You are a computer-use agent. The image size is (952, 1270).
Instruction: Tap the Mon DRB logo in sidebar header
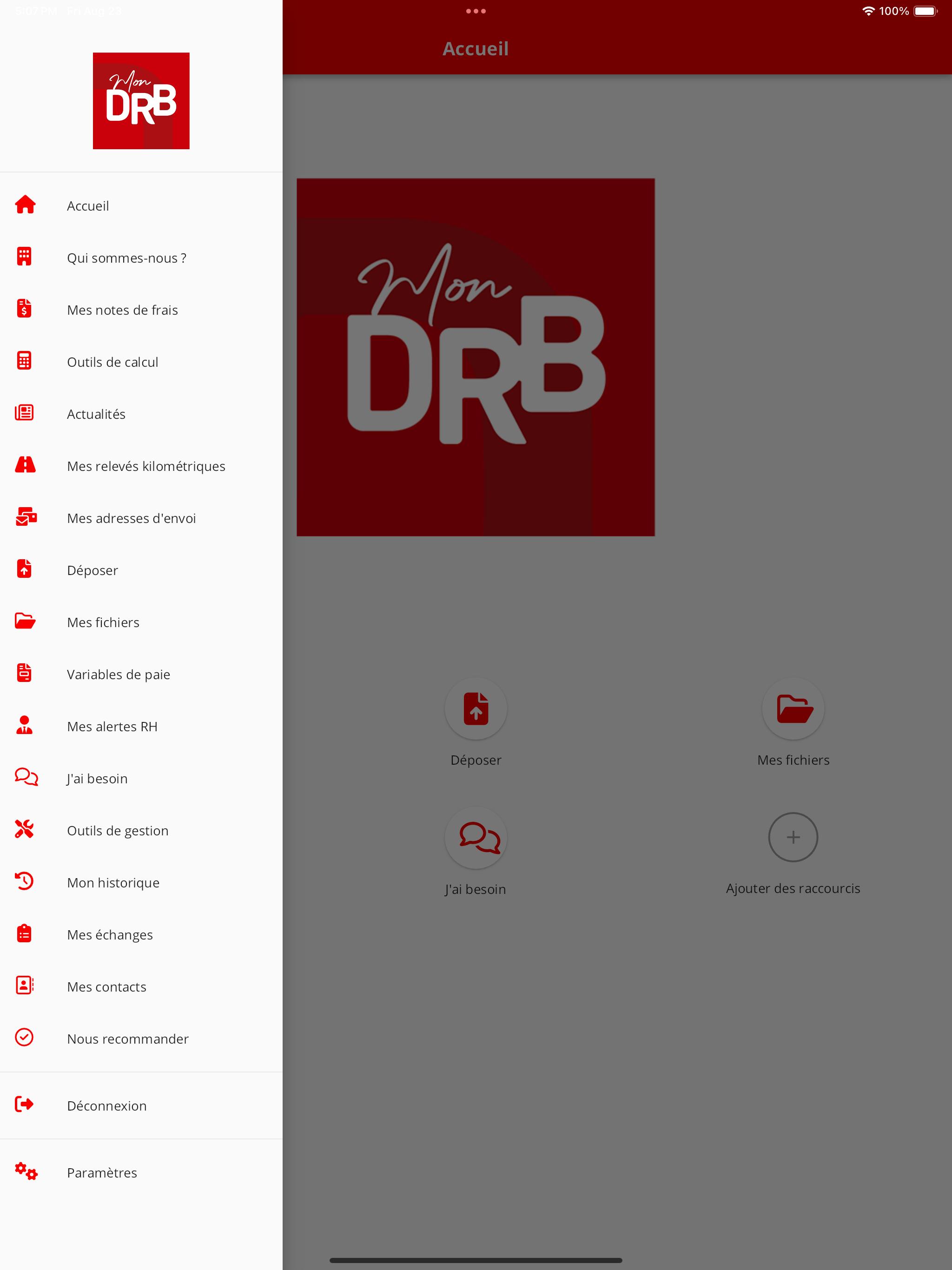(x=141, y=101)
